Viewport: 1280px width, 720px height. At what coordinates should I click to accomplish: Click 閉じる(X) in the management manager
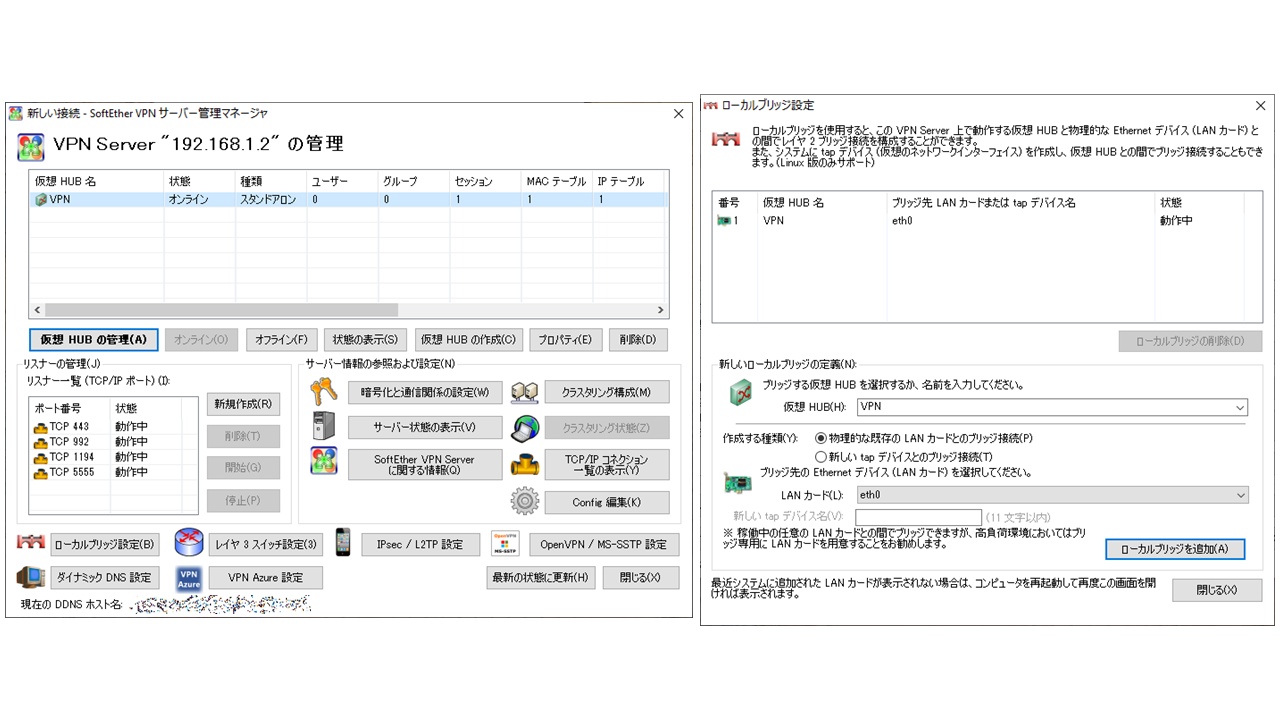tap(640, 577)
